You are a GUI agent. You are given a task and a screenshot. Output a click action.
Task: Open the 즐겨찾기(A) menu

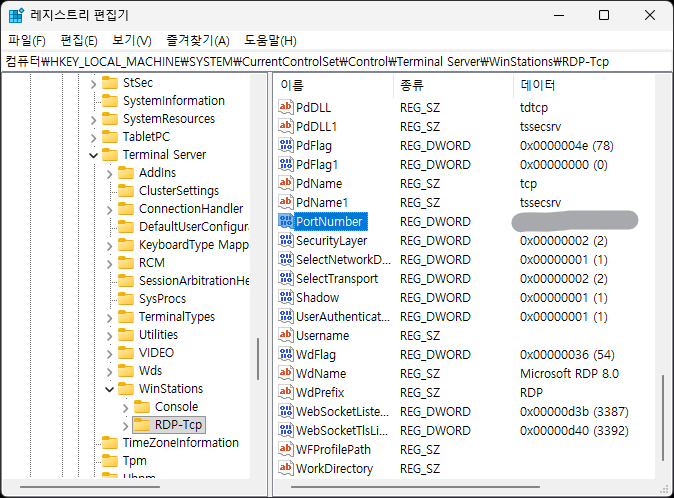(197, 41)
